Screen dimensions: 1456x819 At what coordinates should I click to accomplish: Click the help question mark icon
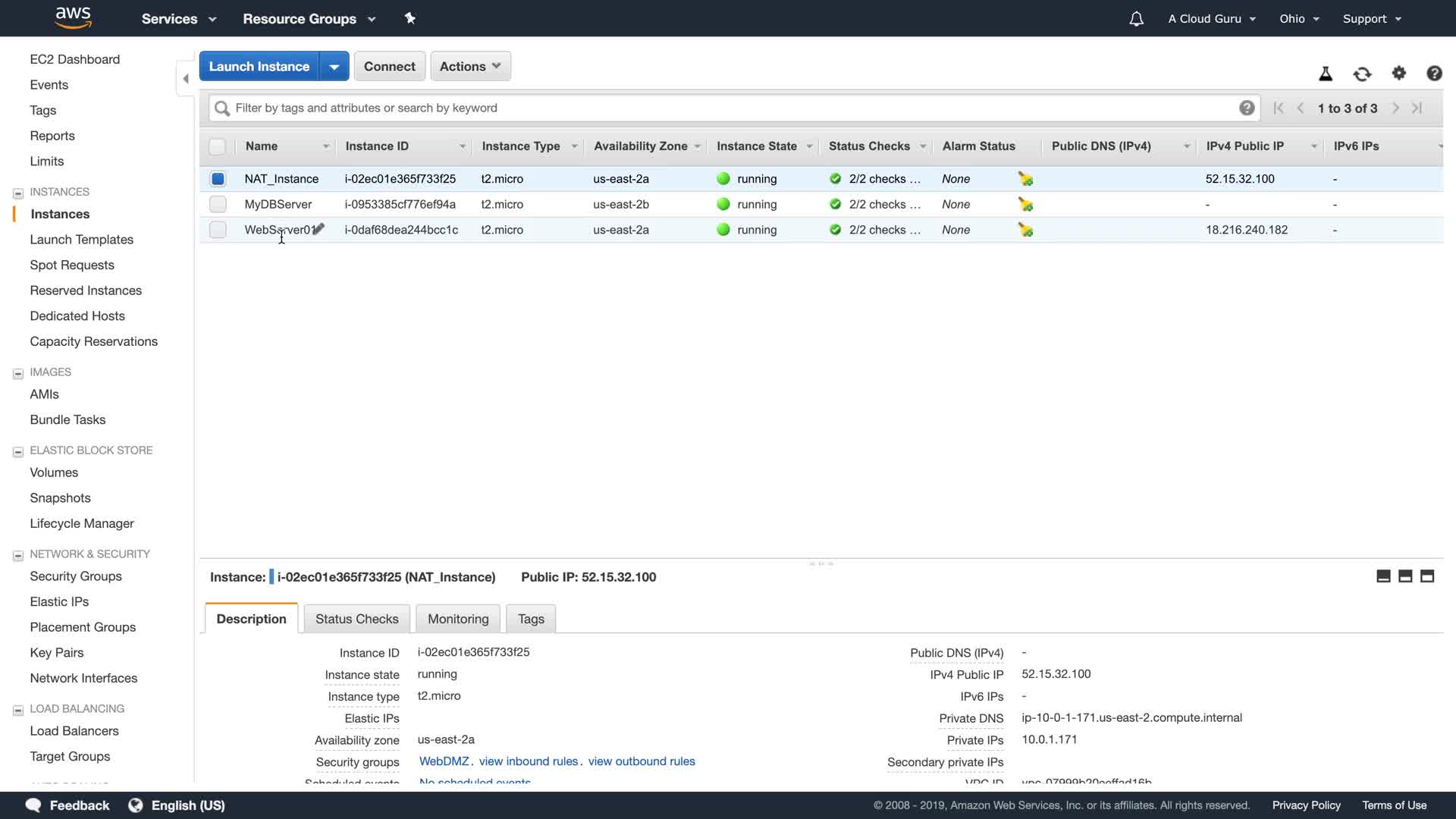[1434, 73]
